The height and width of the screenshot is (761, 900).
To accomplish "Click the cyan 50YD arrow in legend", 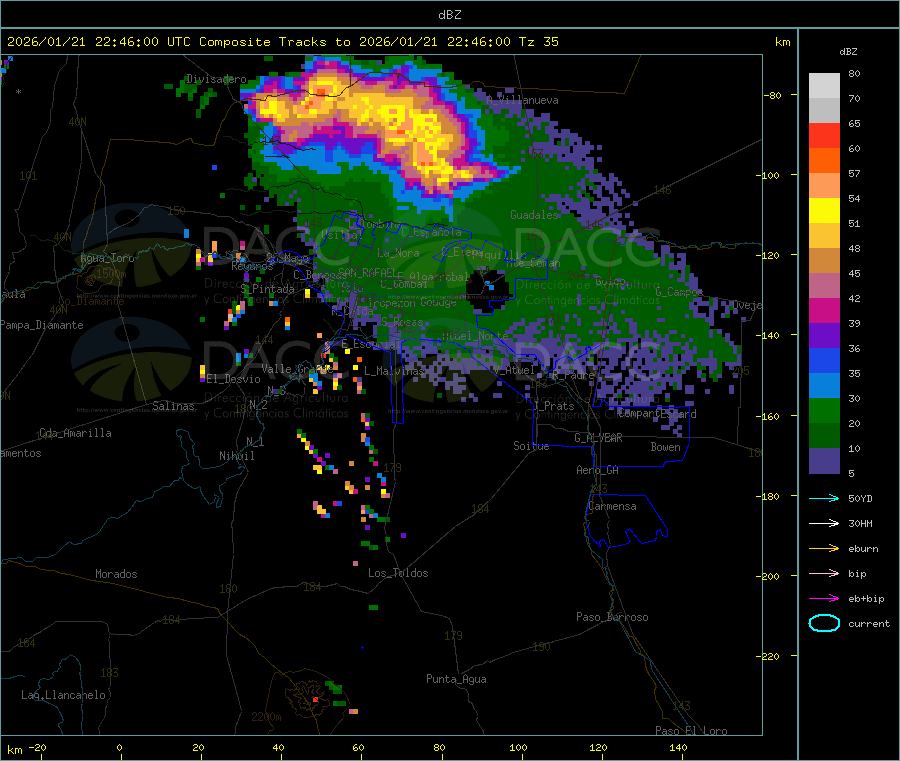I will (x=824, y=498).
